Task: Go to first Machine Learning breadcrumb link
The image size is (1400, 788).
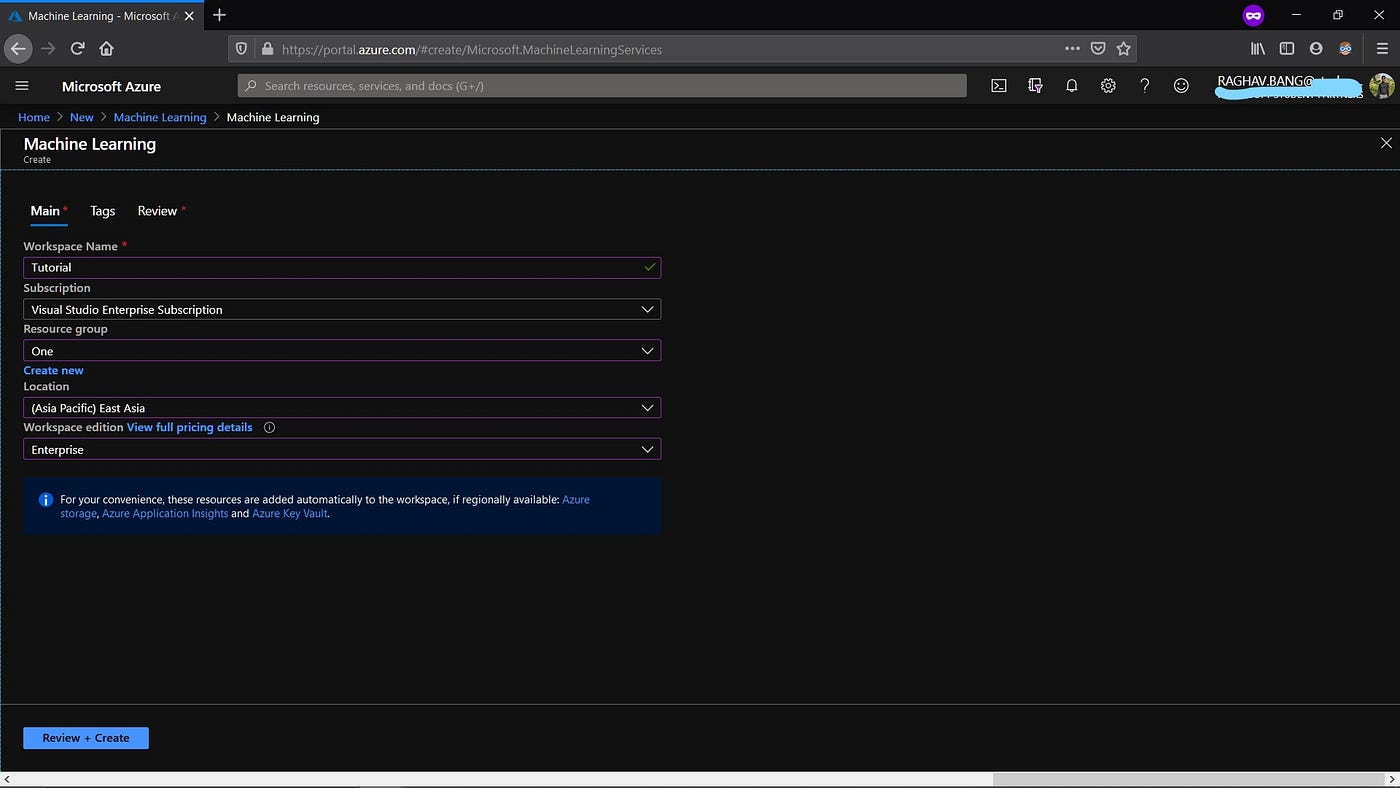Action: [160, 117]
